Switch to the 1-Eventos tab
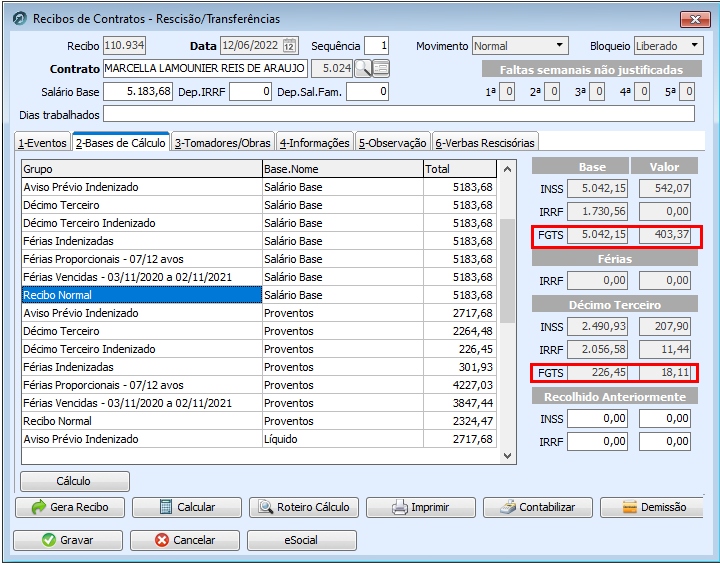 pos(42,143)
